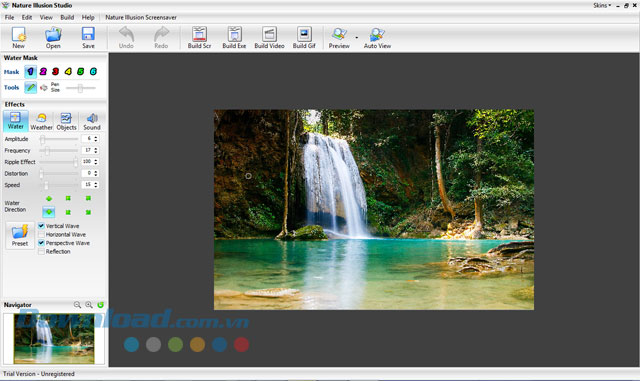This screenshot has width=640, height=381.
Task: Open a file with the Open icon
Action: coord(53,38)
